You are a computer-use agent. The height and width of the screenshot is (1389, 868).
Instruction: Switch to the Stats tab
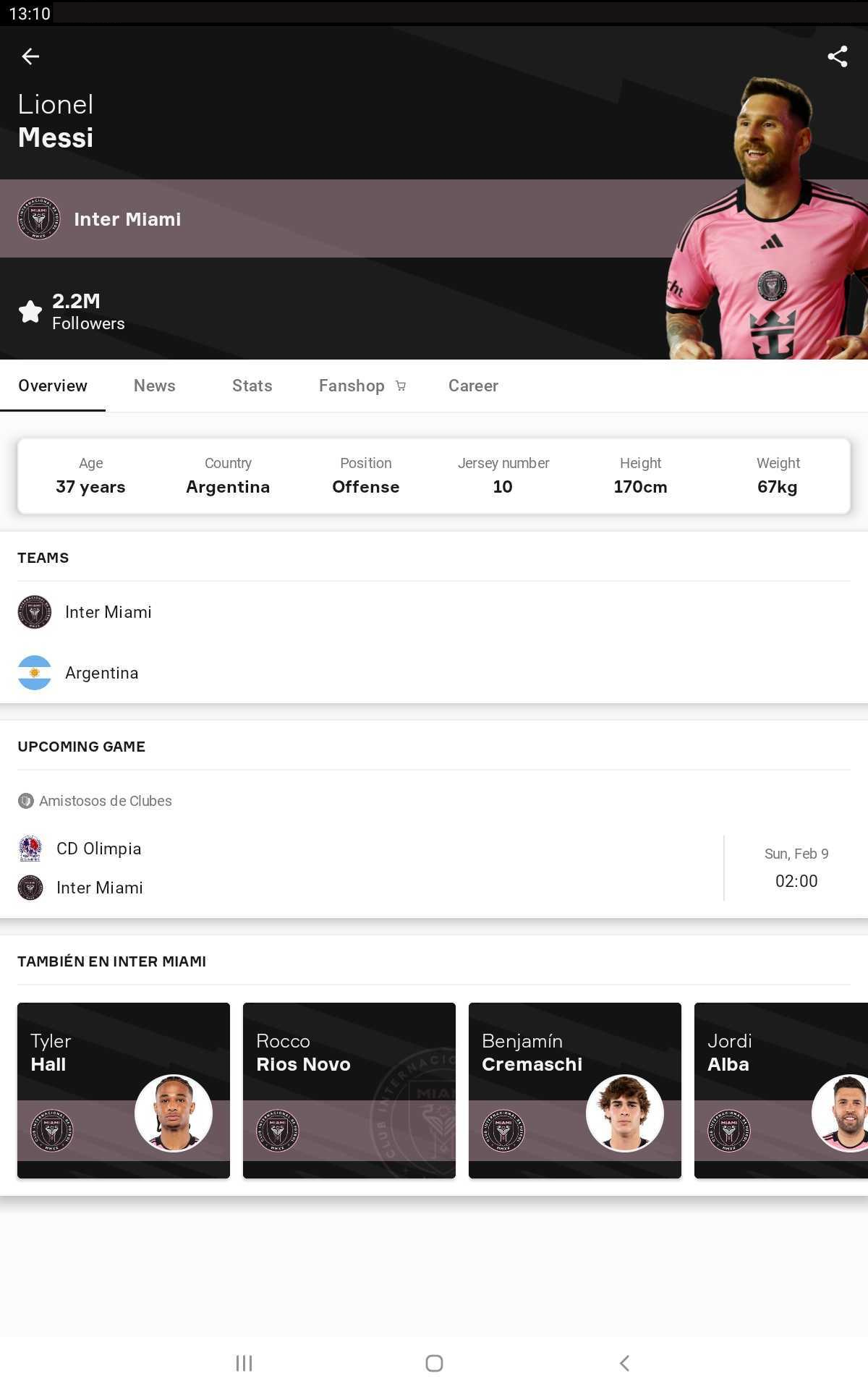coord(252,386)
